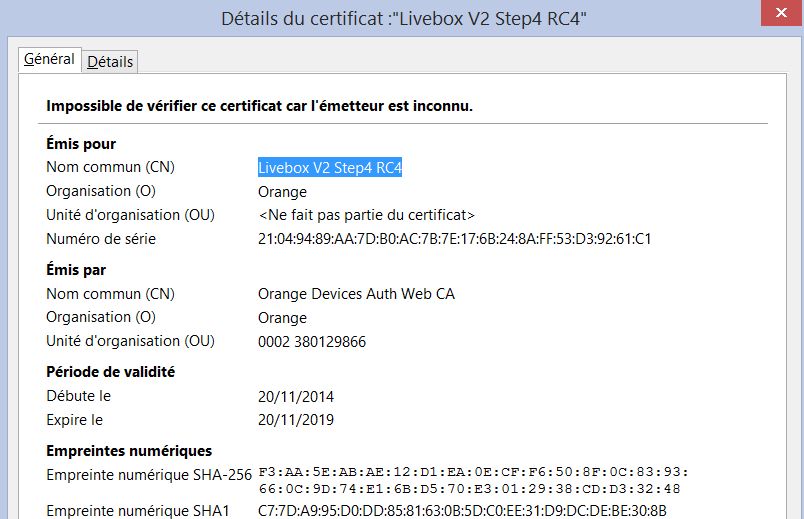
Task: Click the Expire le label
Action: click(x=74, y=420)
